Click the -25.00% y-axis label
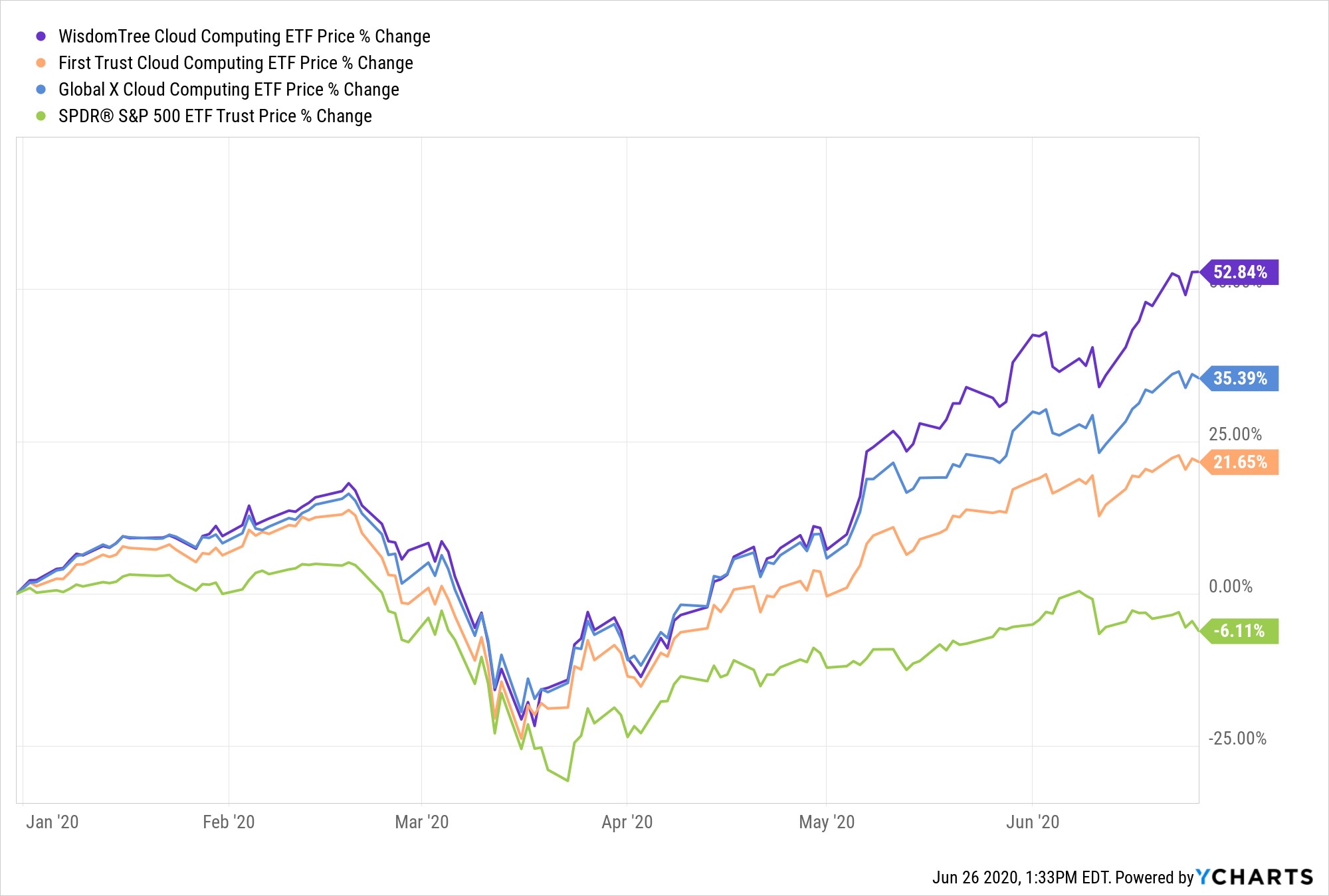1329x896 pixels. pos(1237,739)
